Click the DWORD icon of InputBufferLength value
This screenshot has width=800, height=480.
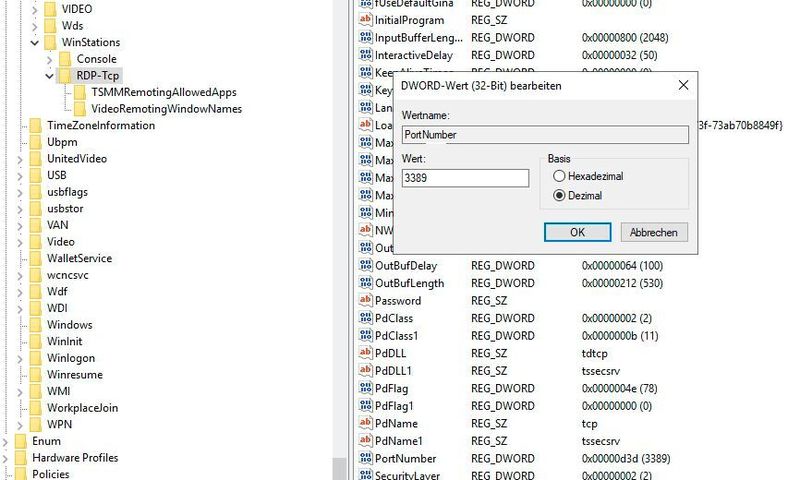tap(365, 37)
